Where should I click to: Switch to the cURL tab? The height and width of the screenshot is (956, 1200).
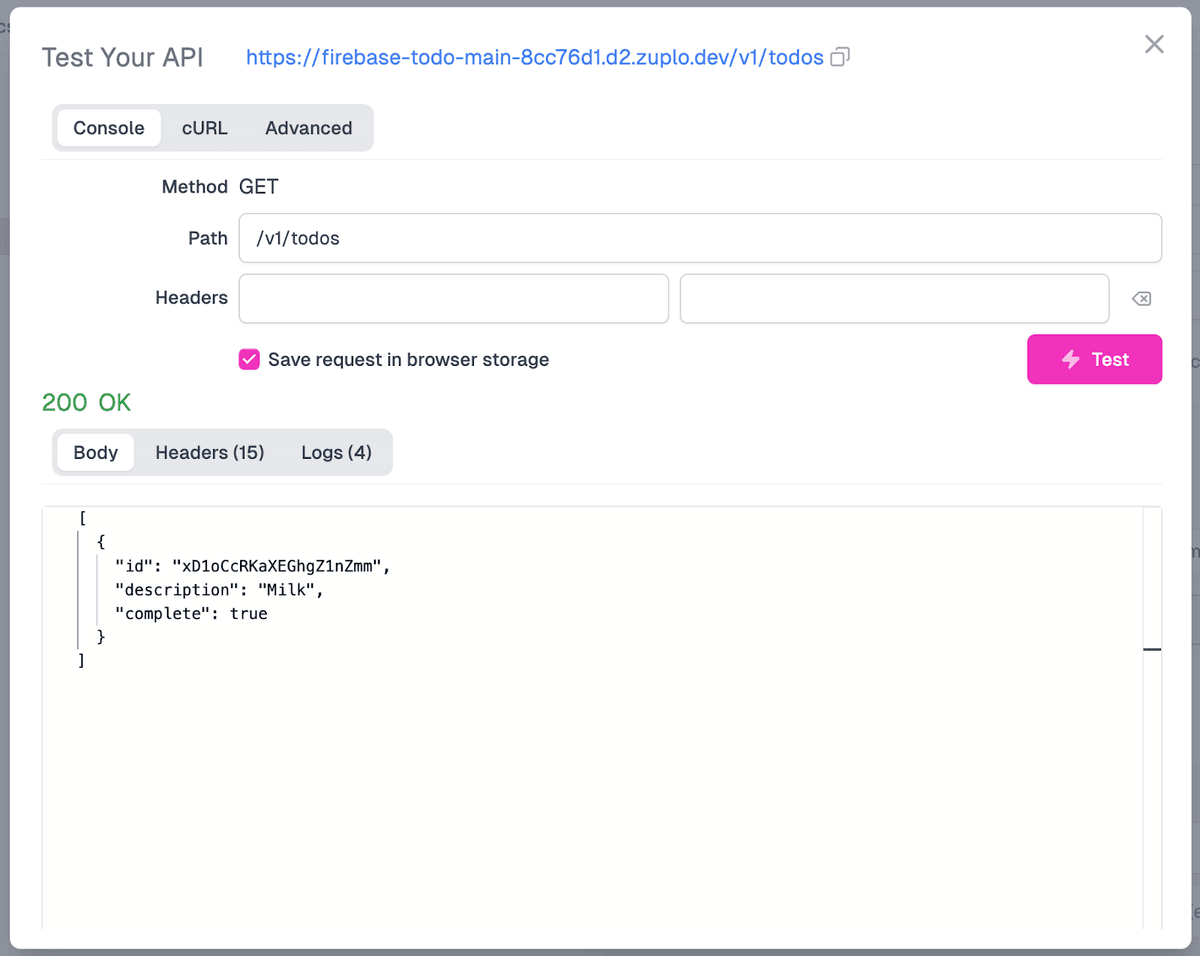click(x=204, y=128)
